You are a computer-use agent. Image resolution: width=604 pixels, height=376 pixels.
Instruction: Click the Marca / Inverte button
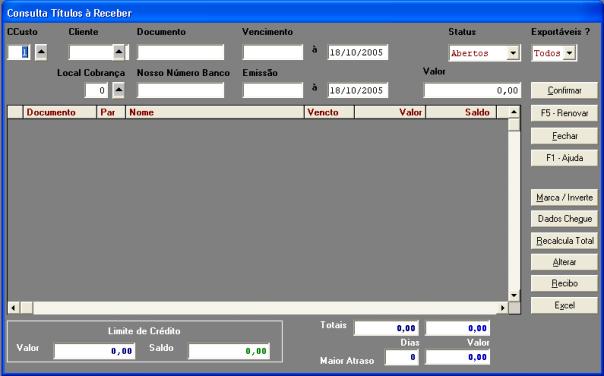coord(564,198)
